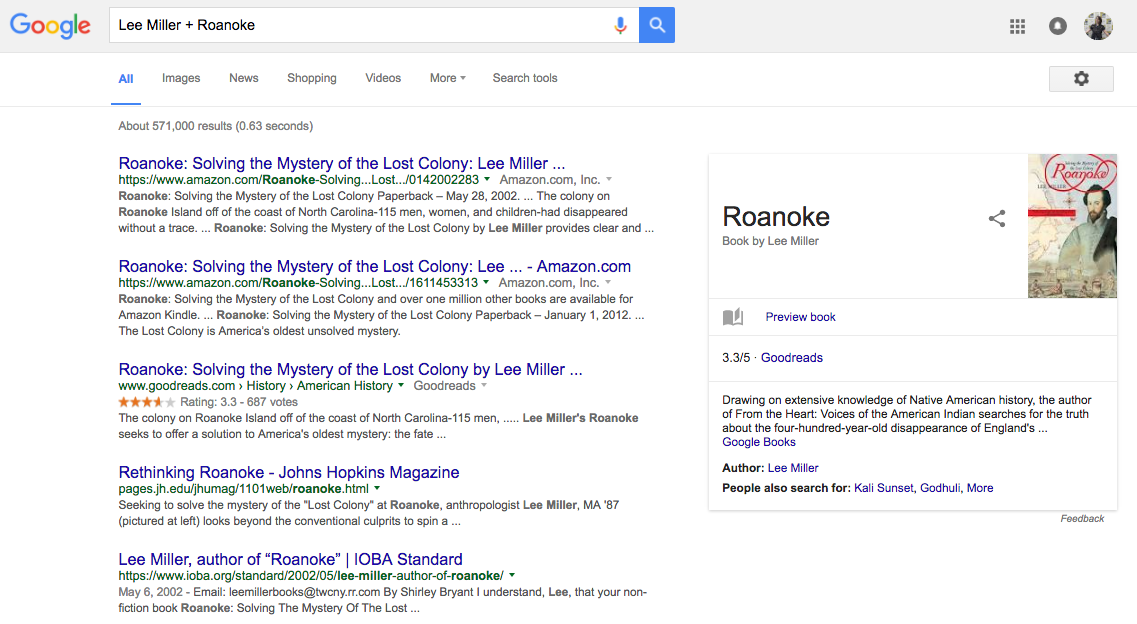Click Preview book link
The width and height of the screenshot is (1137, 624).
[x=801, y=317]
